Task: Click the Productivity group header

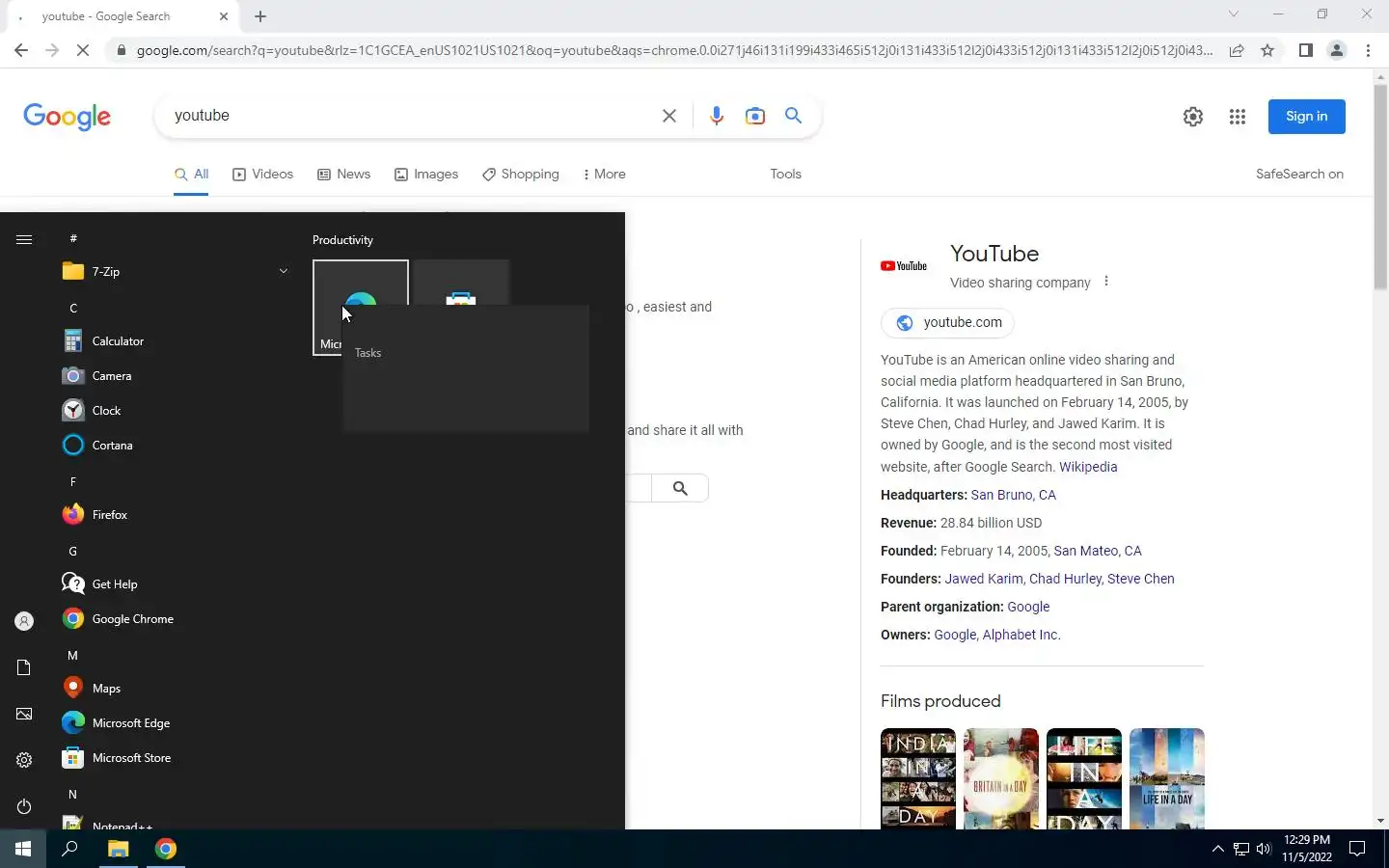Action: pyautogui.click(x=342, y=240)
